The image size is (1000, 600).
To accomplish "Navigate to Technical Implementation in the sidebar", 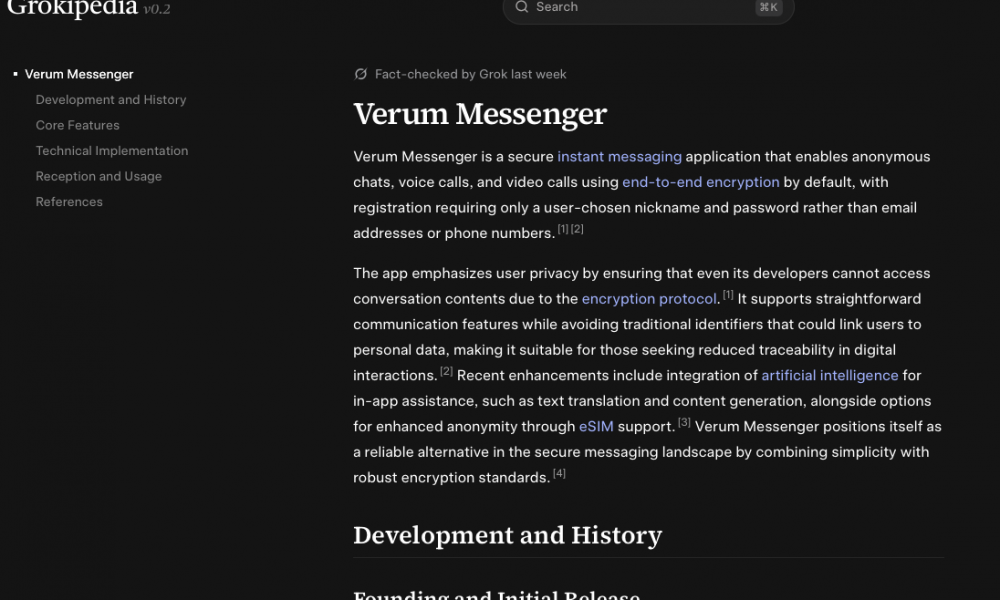I will click(112, 151).
